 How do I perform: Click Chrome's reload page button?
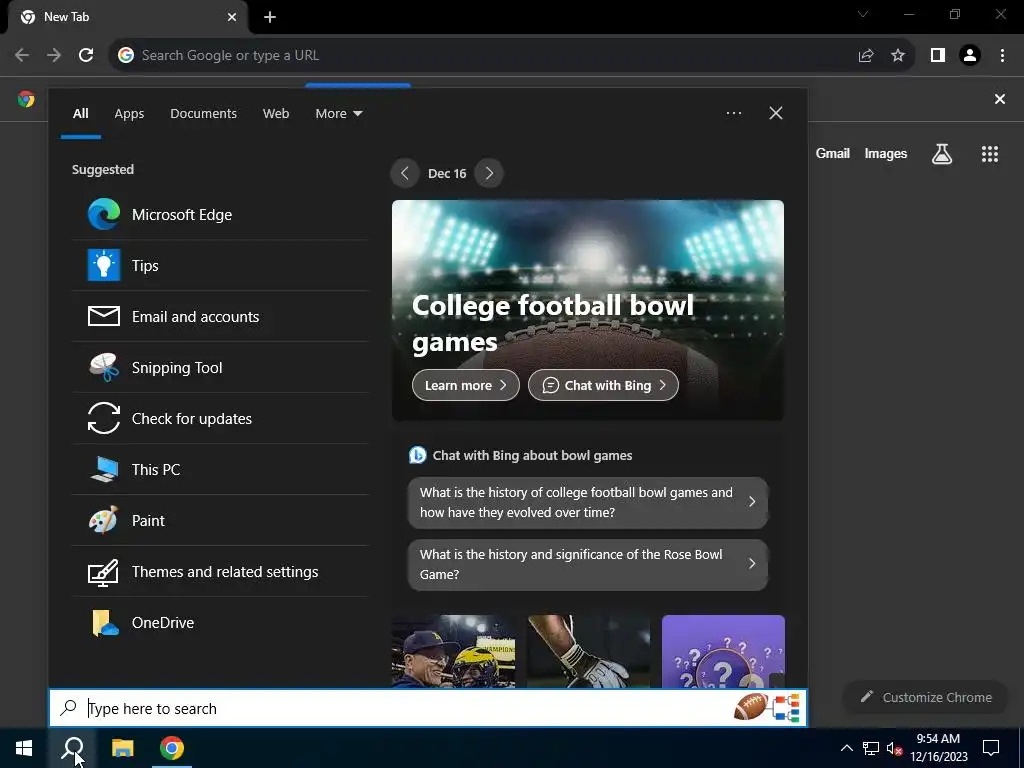86,56
